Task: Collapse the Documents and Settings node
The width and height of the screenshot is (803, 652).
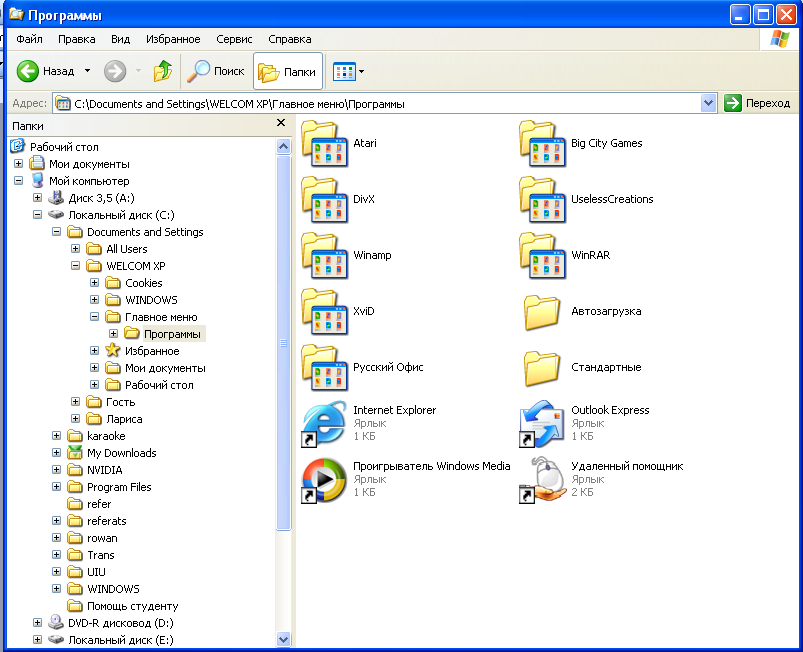Action: [56, 232]
